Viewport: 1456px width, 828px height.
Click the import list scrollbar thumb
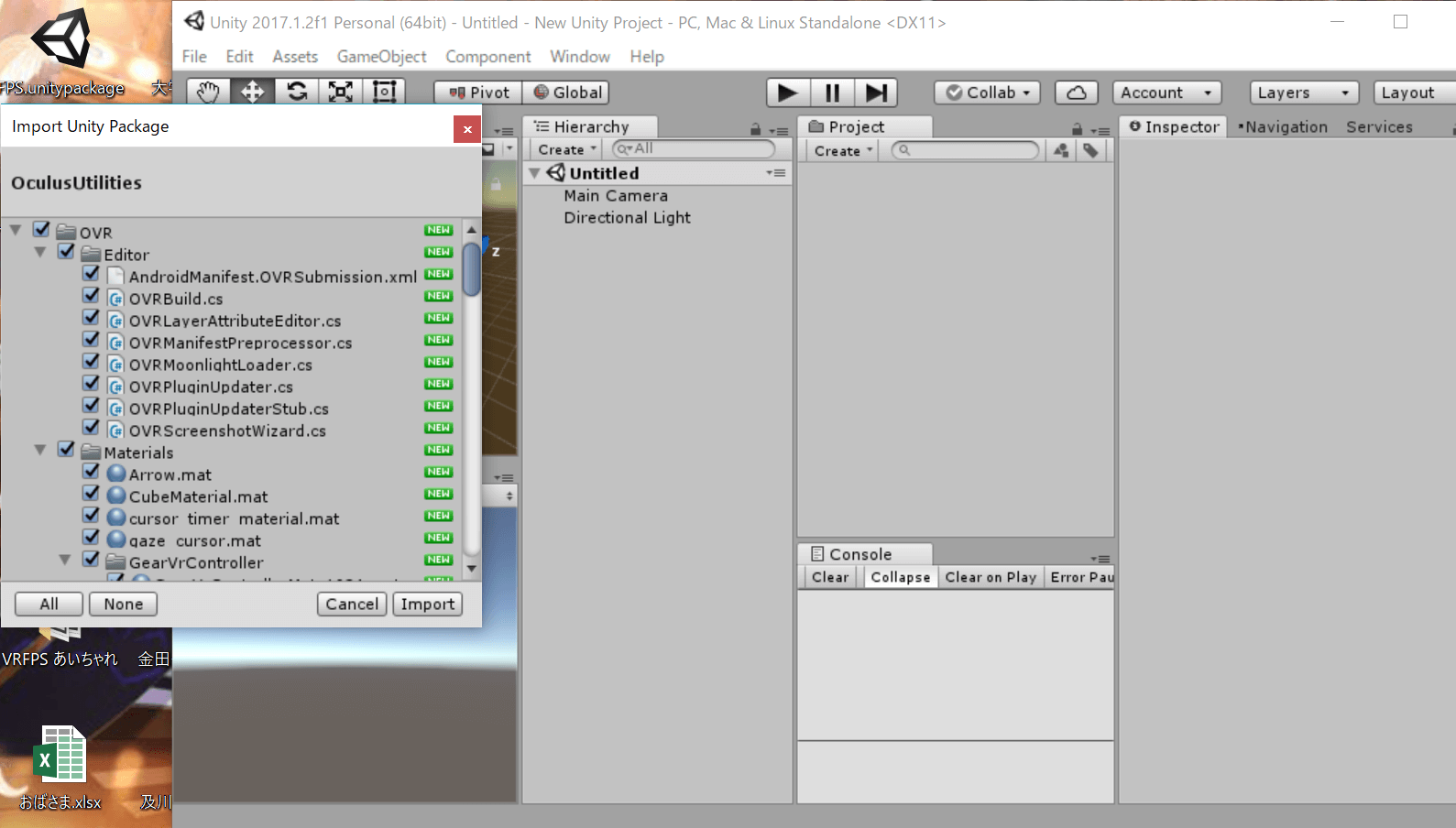[x=471, y=269]
